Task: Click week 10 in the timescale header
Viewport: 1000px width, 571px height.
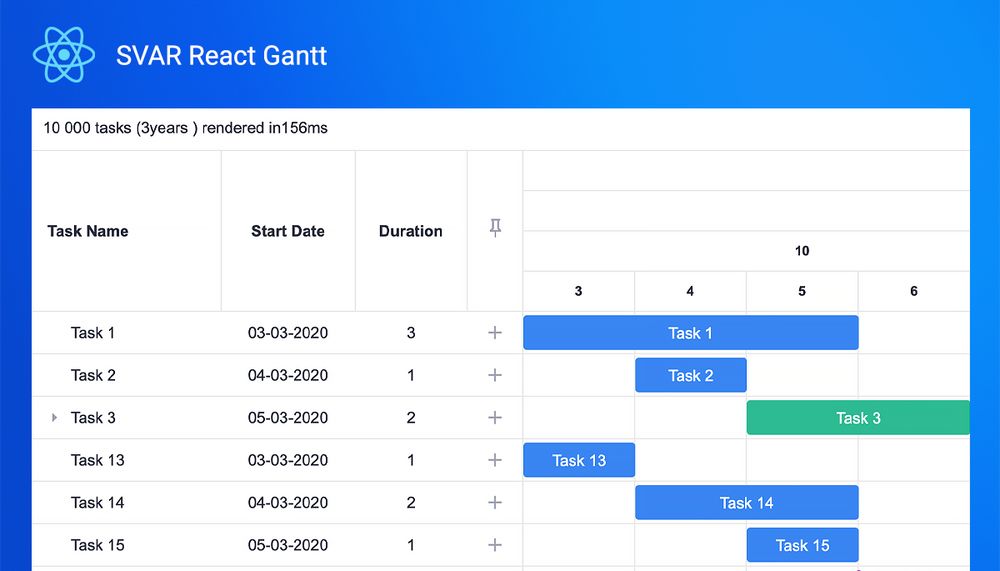Action: tap(802, 251)
